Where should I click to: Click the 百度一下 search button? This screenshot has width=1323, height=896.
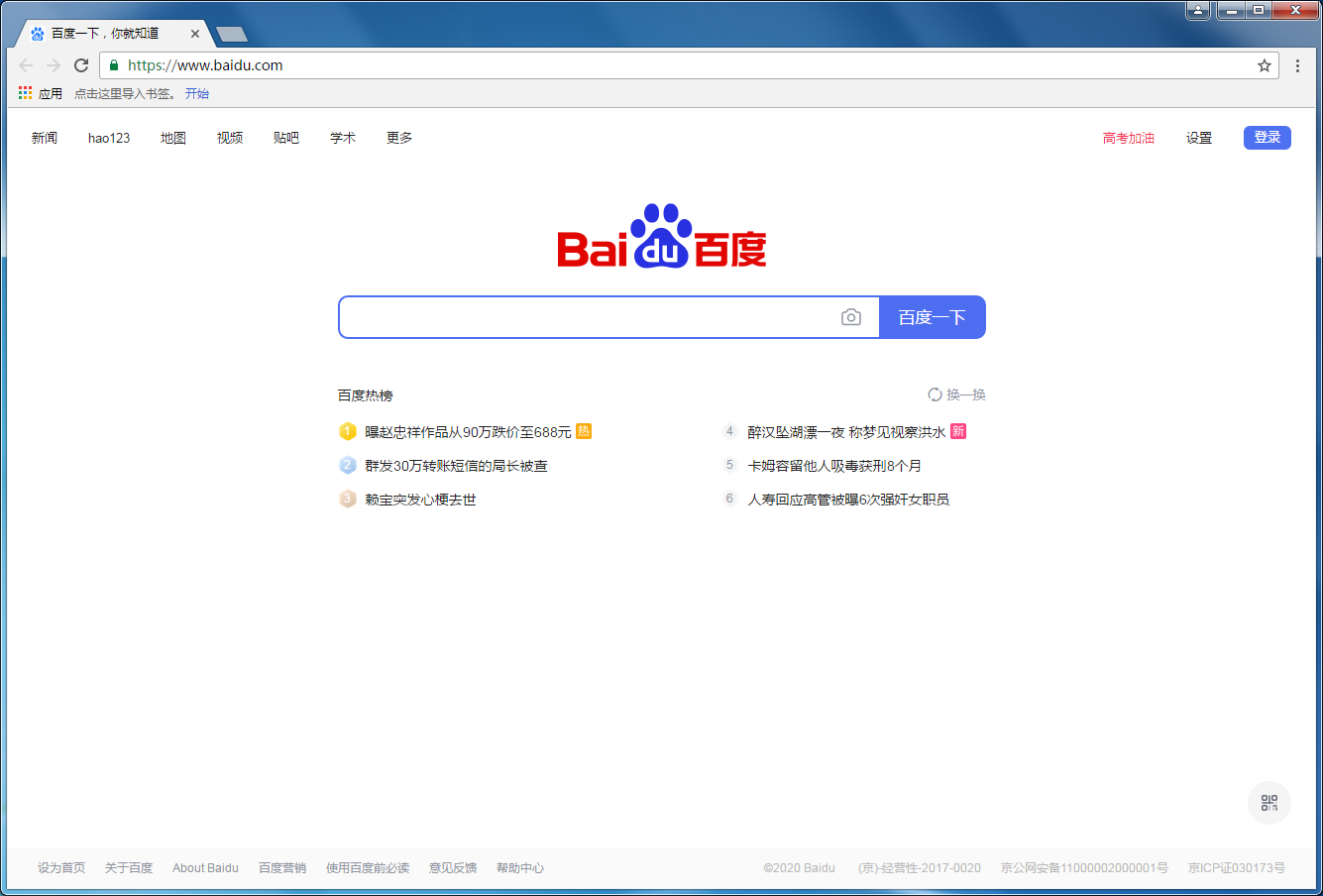coord(933,317)
